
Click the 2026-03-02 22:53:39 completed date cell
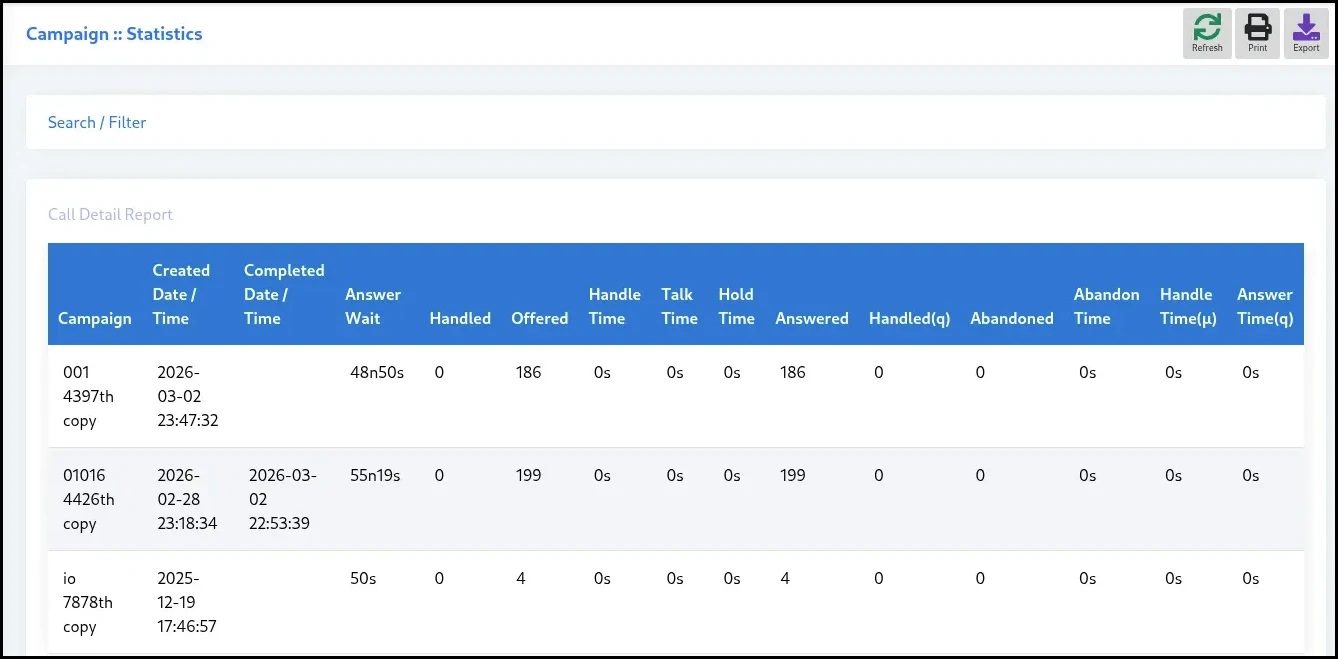click(282, 499)
